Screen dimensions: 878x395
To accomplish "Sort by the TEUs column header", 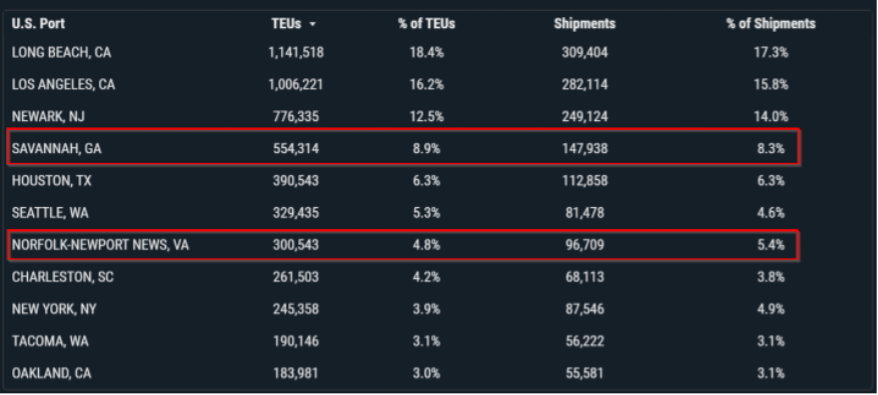I will [287, 24].
